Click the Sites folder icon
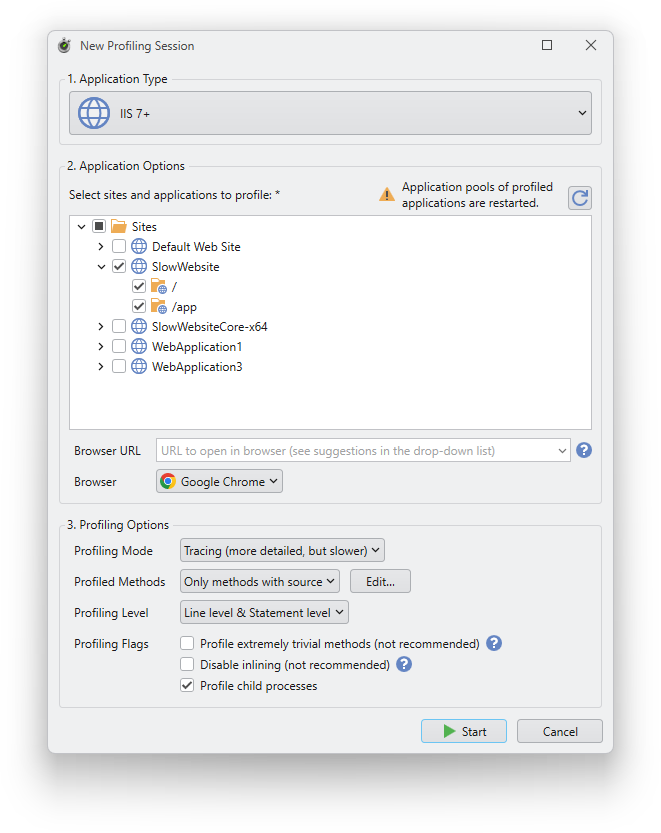This screenshot has width=661, height=833. coord(119,227)
